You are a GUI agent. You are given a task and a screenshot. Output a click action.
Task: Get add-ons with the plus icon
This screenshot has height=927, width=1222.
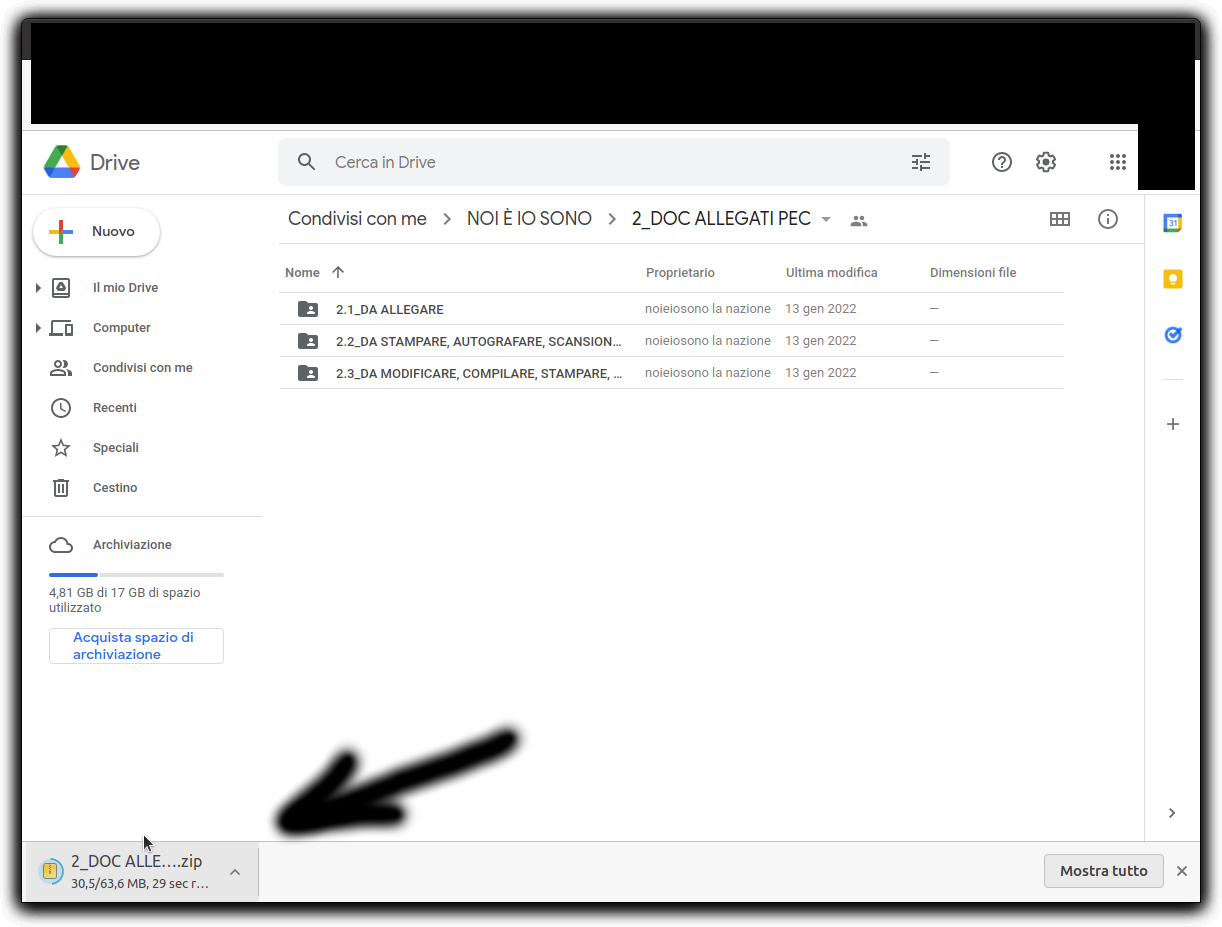point(1173,424)
